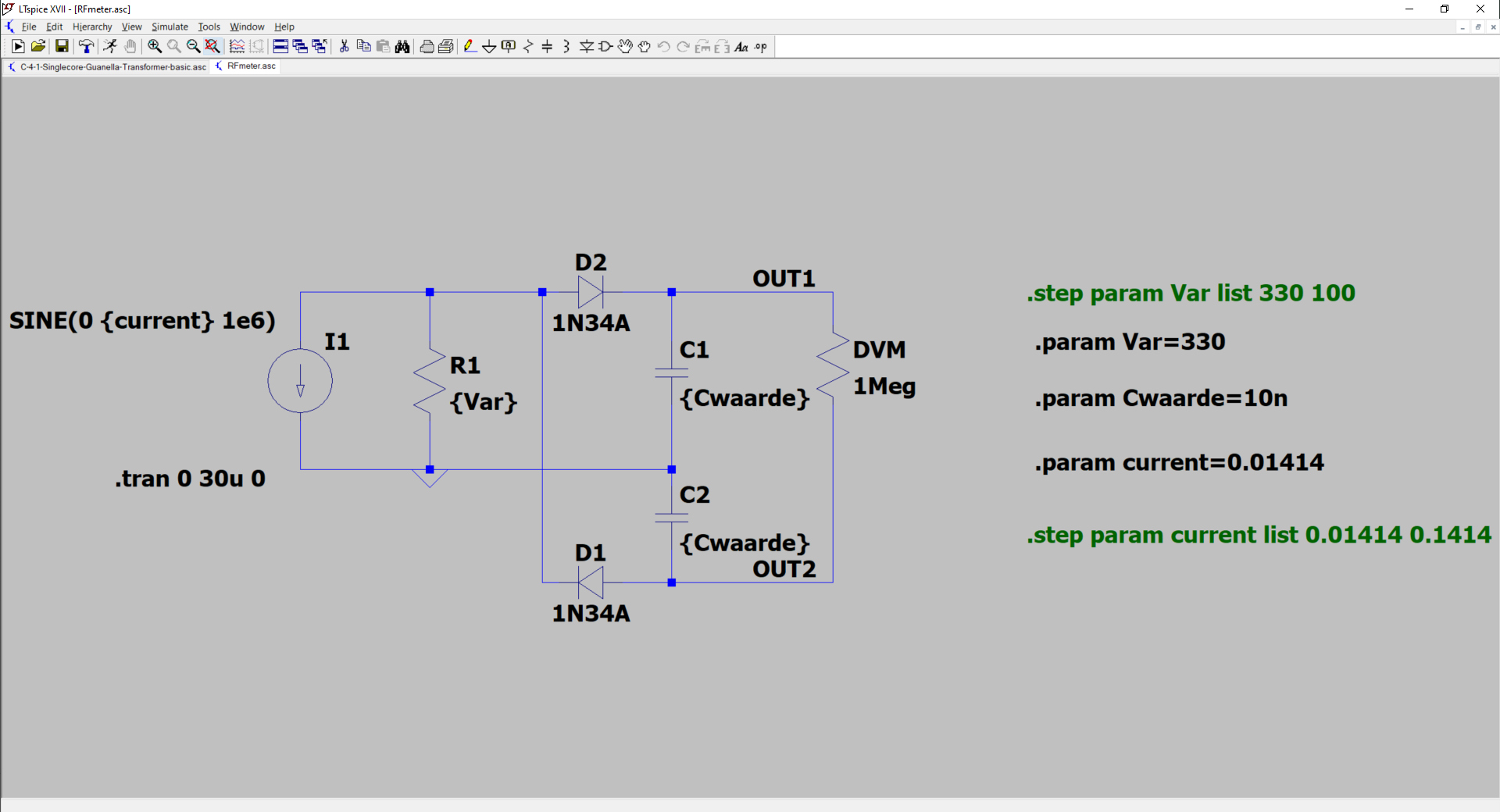Open the Simulate menu
Screen dimensions: 1500x812
point(169,27)
